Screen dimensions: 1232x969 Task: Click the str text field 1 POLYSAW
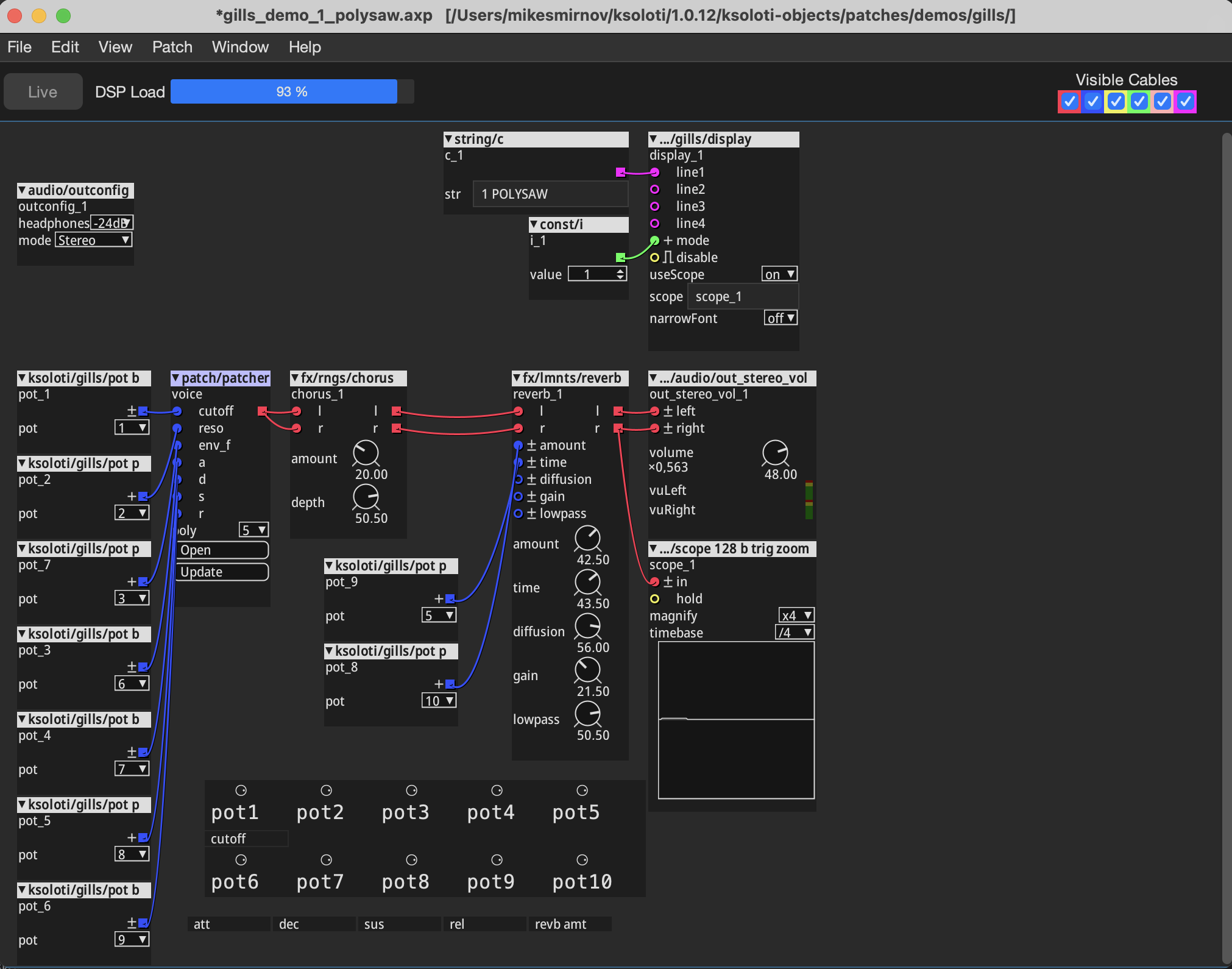coord(550,194)
